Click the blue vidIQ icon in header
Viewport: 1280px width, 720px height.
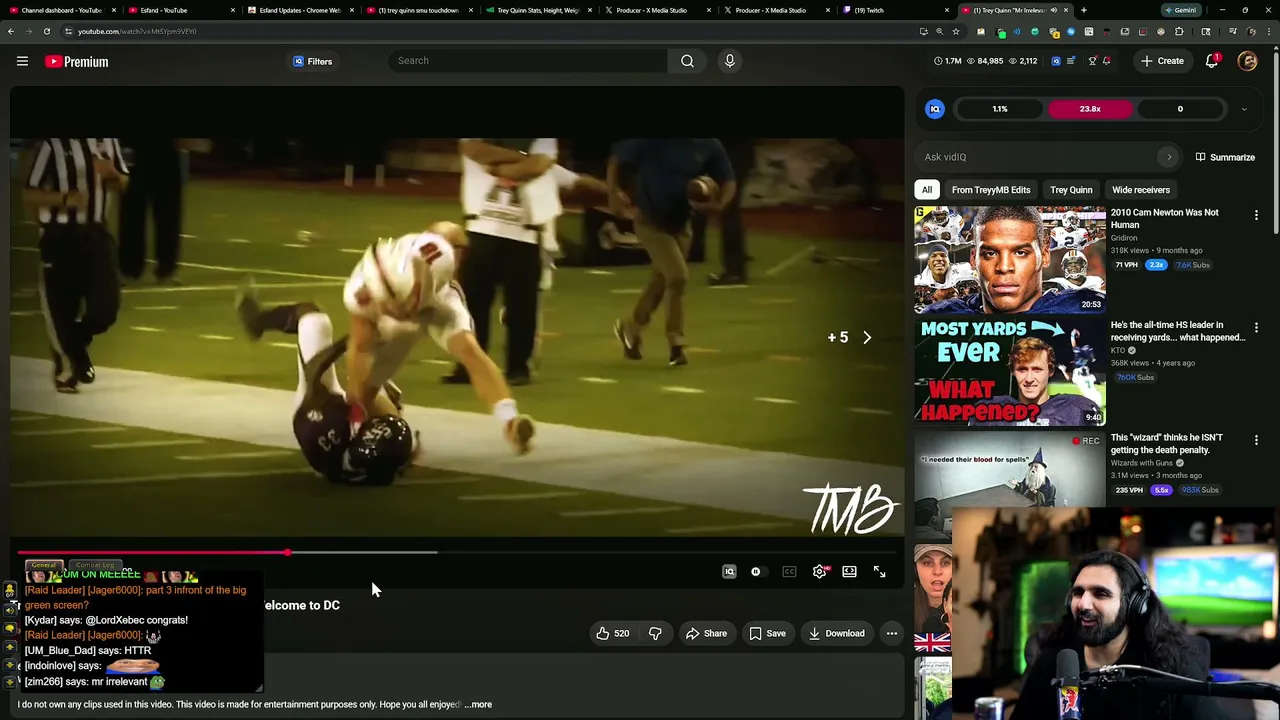coord(1055,61)
